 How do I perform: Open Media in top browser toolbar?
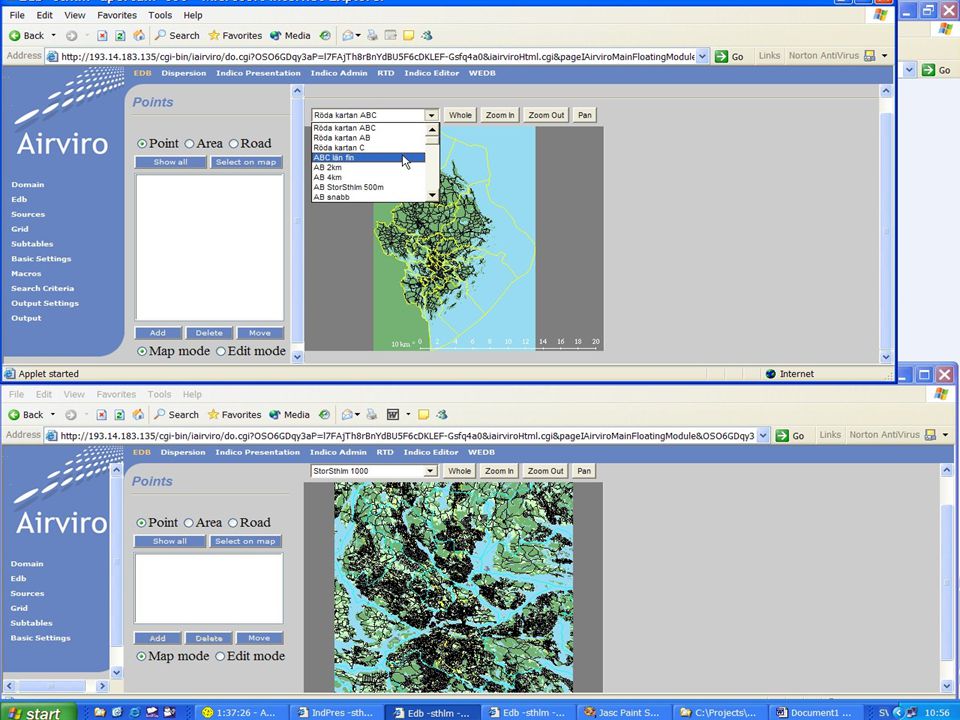(x=290, y=36)
